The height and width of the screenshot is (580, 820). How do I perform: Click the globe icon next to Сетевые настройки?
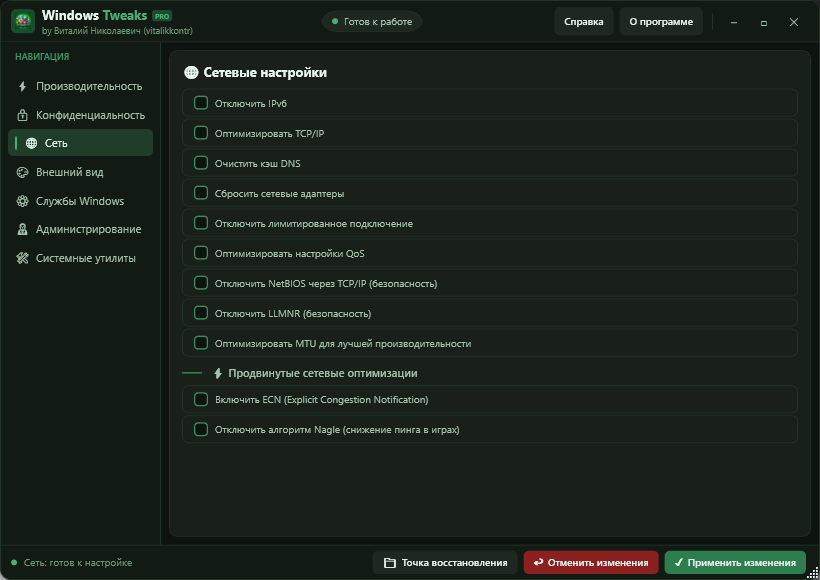(191, 73)
